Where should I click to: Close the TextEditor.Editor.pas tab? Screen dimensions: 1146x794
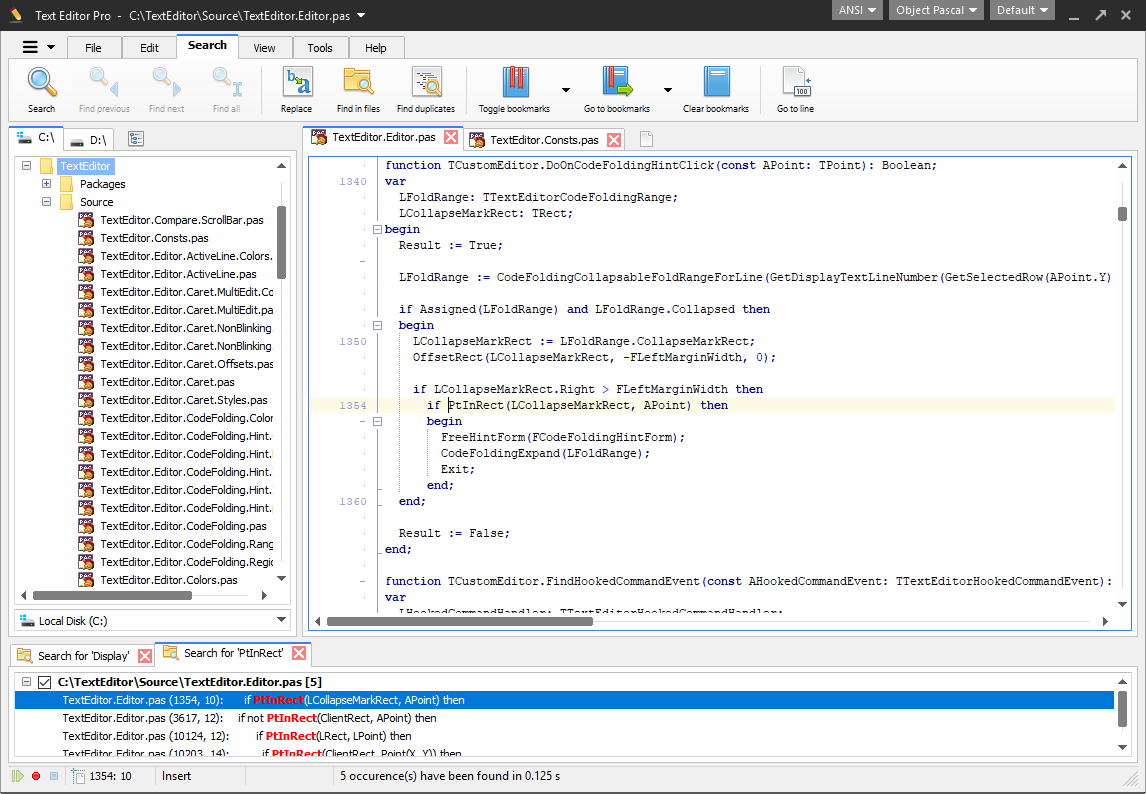(451, 137)
